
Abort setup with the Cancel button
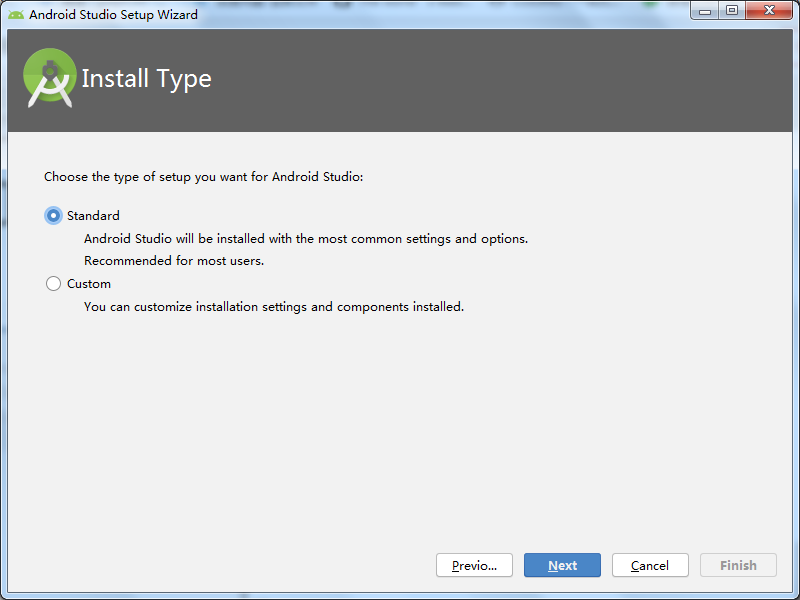pos(650,565)
